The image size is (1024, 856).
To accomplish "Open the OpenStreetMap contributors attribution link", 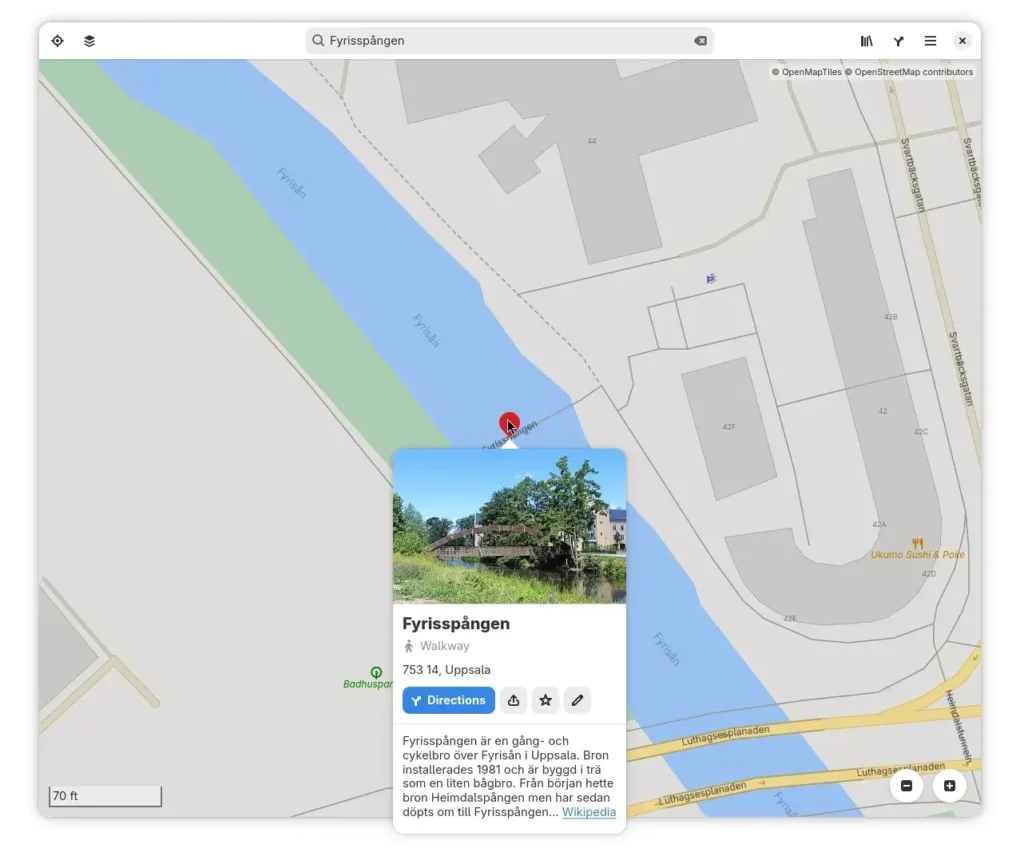I will coord(911,72).
